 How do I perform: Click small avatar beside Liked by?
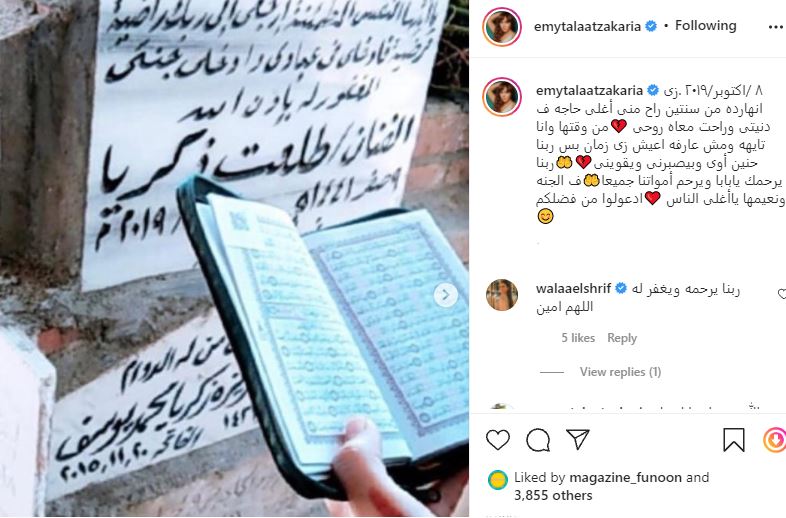pyautogui.click(x=497, y=480)
